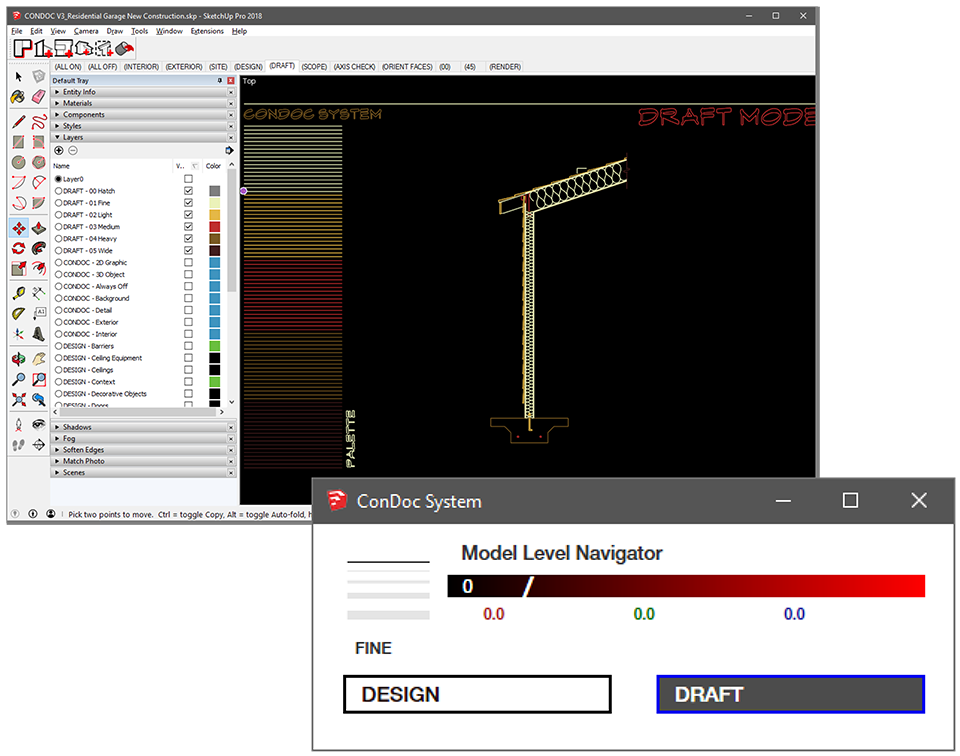Switch to the (RENDER) scene tab
960x756 pixels.
pyautogui.click(x=505, y=67)
